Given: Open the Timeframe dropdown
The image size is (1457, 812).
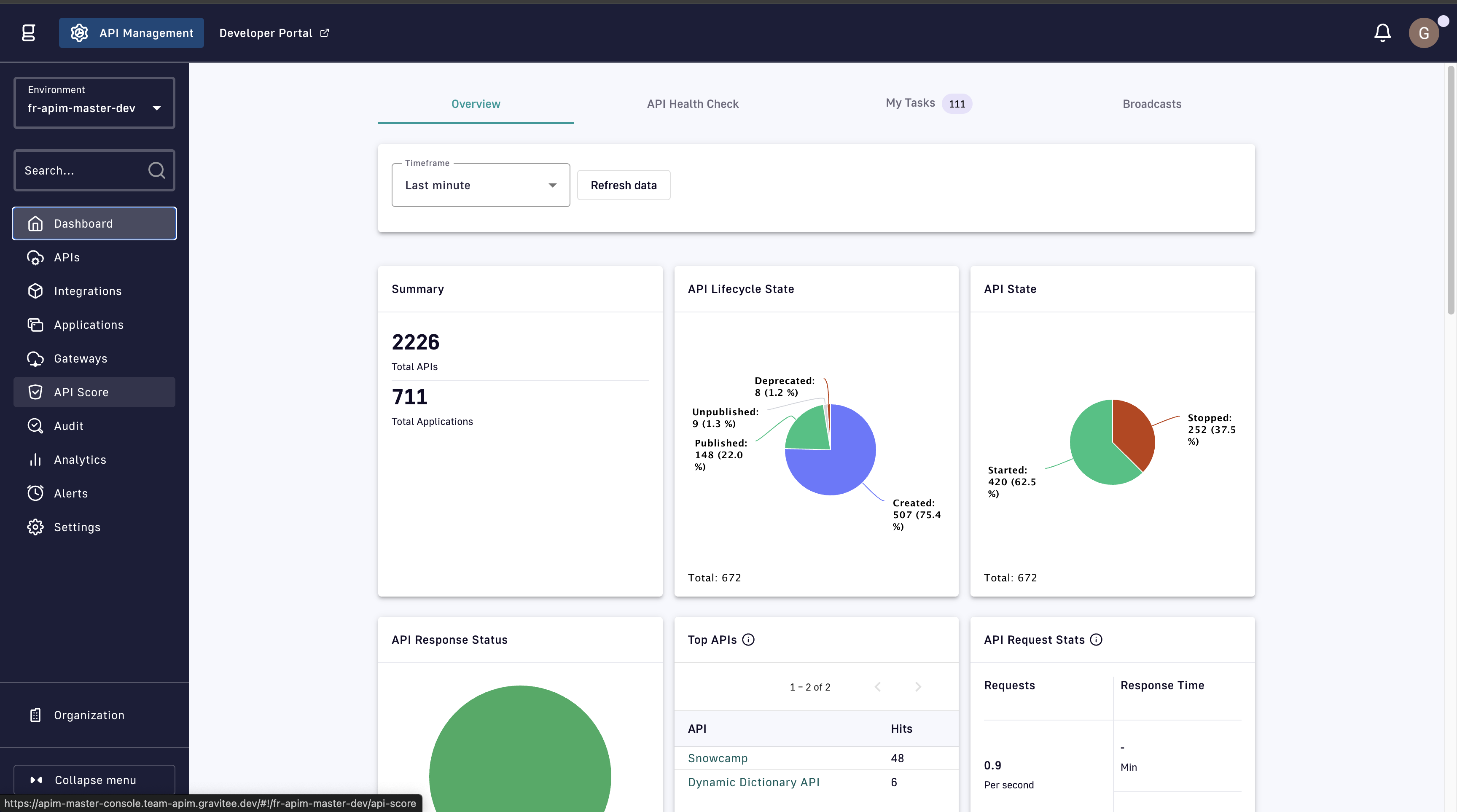Looking at the screenshot, I should click(480, 186).
